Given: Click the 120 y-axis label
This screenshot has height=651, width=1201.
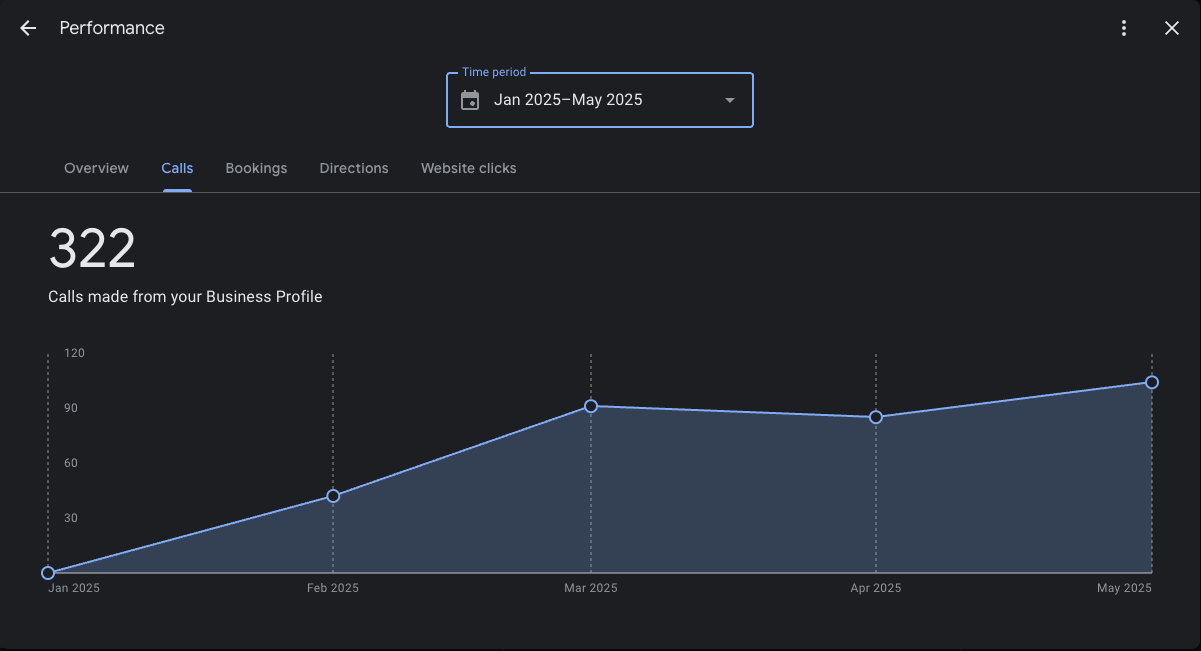Looking at the screenshot, I should tap(74, 353).
